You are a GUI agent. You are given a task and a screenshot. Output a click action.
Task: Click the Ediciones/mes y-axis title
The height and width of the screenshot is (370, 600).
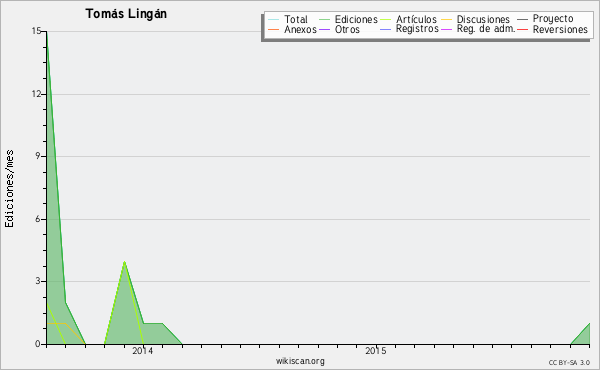9,189
